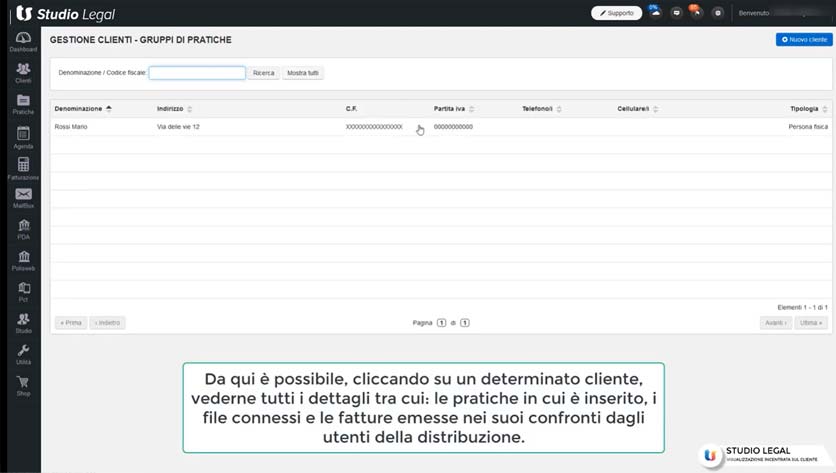The image size is (836, 473).
Task: Sort by Partita iva column
Action: (454, 109)
